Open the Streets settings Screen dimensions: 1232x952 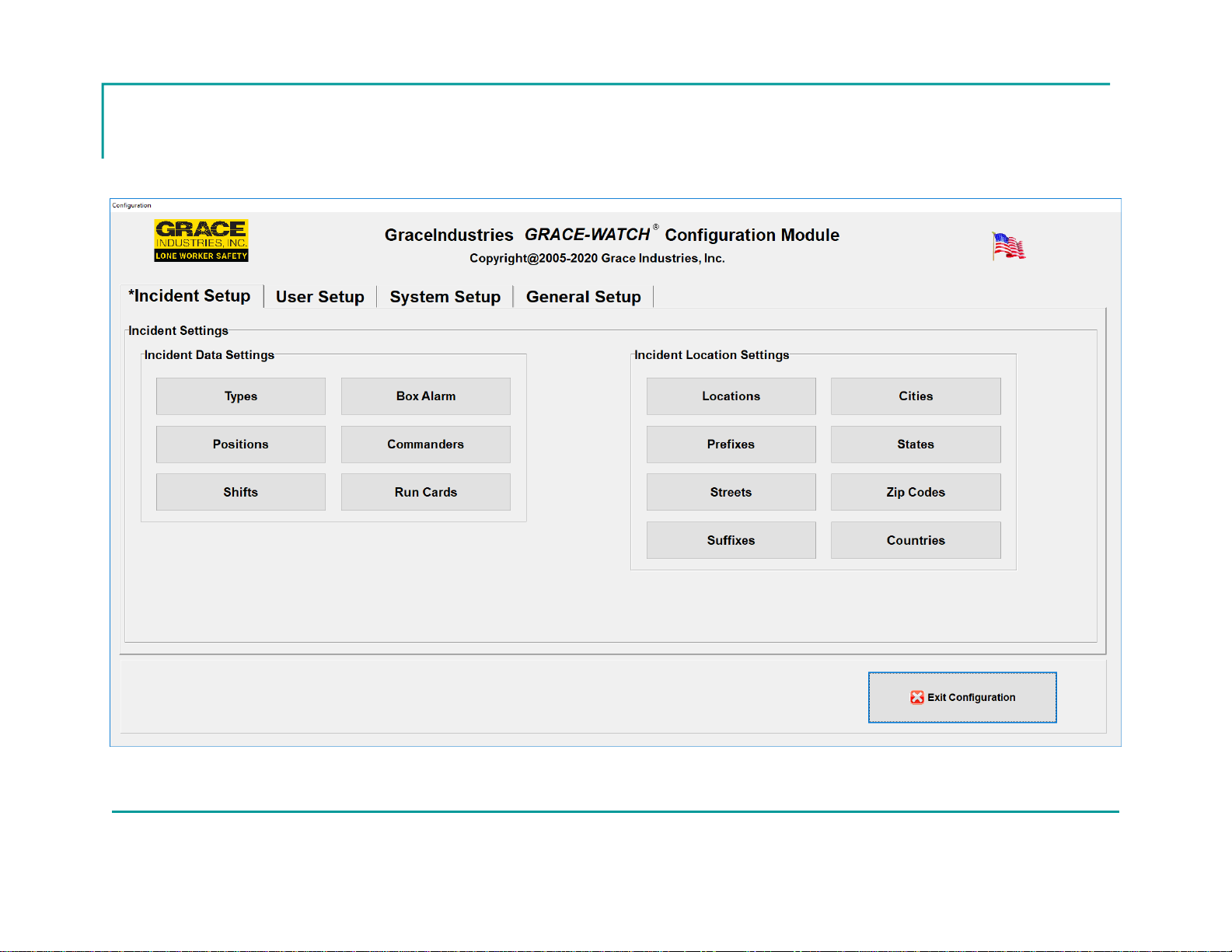pos(731,492)
